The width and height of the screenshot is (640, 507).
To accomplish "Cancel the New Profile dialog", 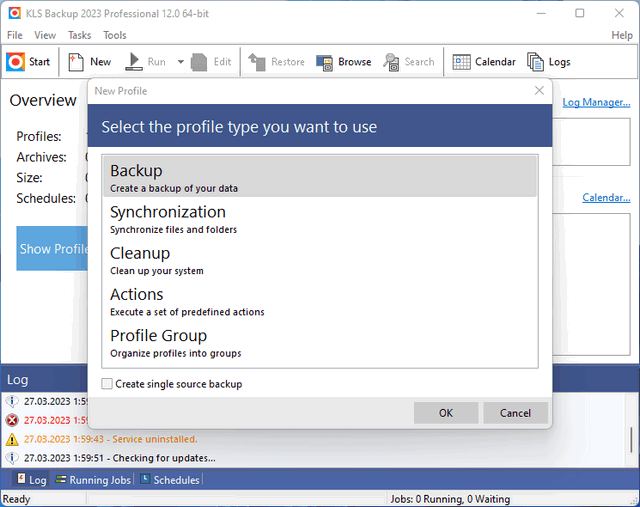I will click(x=515, y=413).
